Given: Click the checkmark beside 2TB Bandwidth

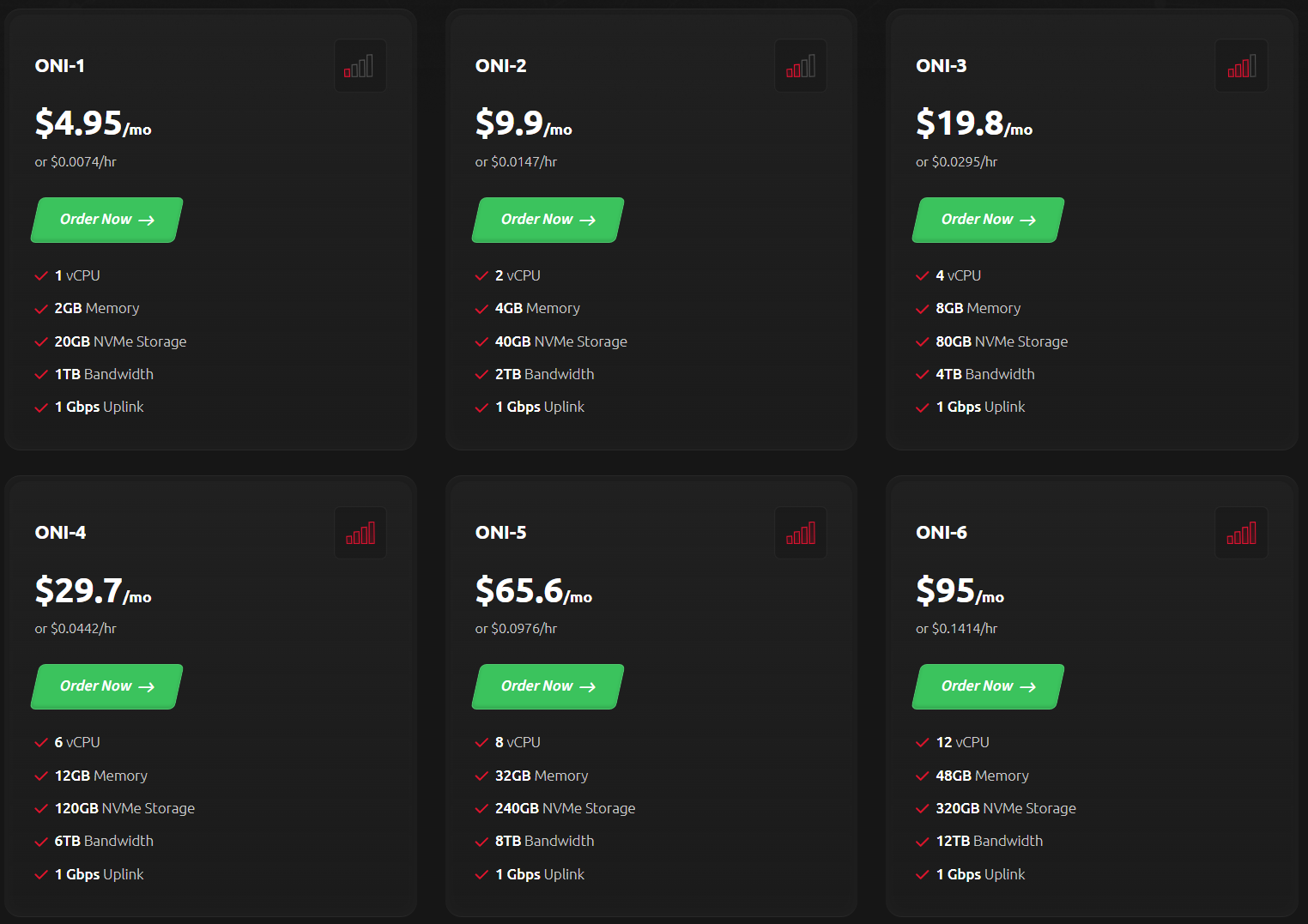Looking at the screenshot, I should (481, 375).
